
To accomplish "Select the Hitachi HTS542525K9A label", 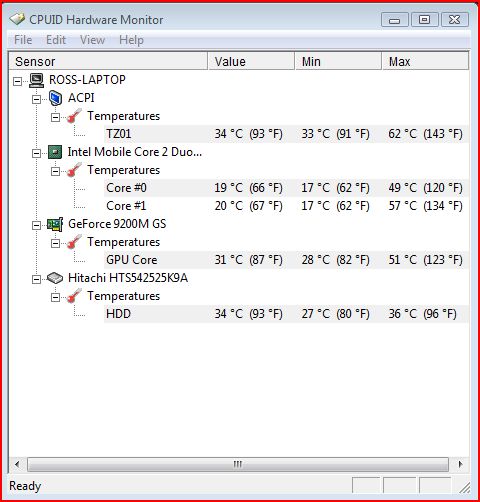I will pos(128,278).
